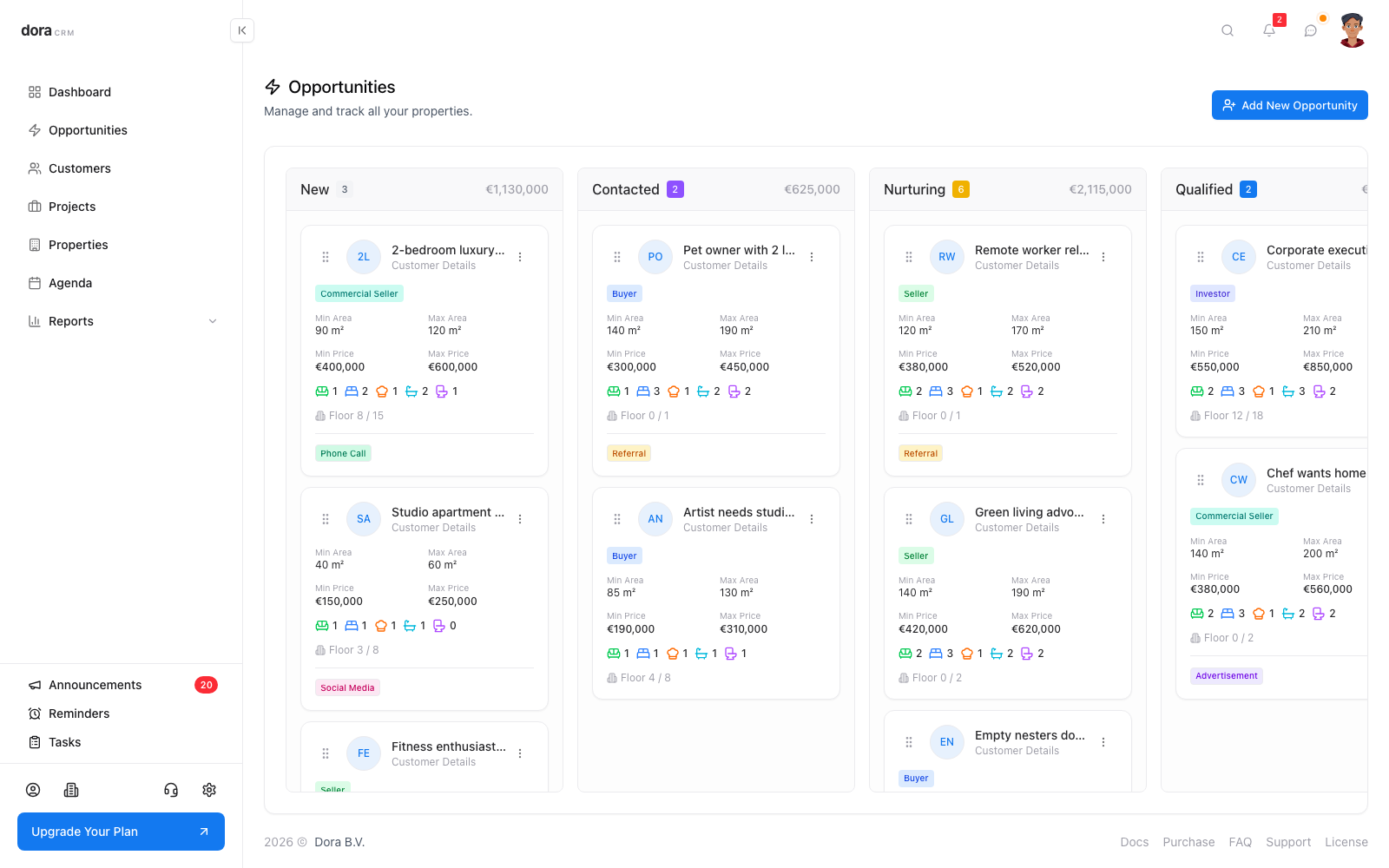The width and height of the screenshot is (1389, 868).
Task: Open options menu for Pet owner card
Action: (812, 257)
